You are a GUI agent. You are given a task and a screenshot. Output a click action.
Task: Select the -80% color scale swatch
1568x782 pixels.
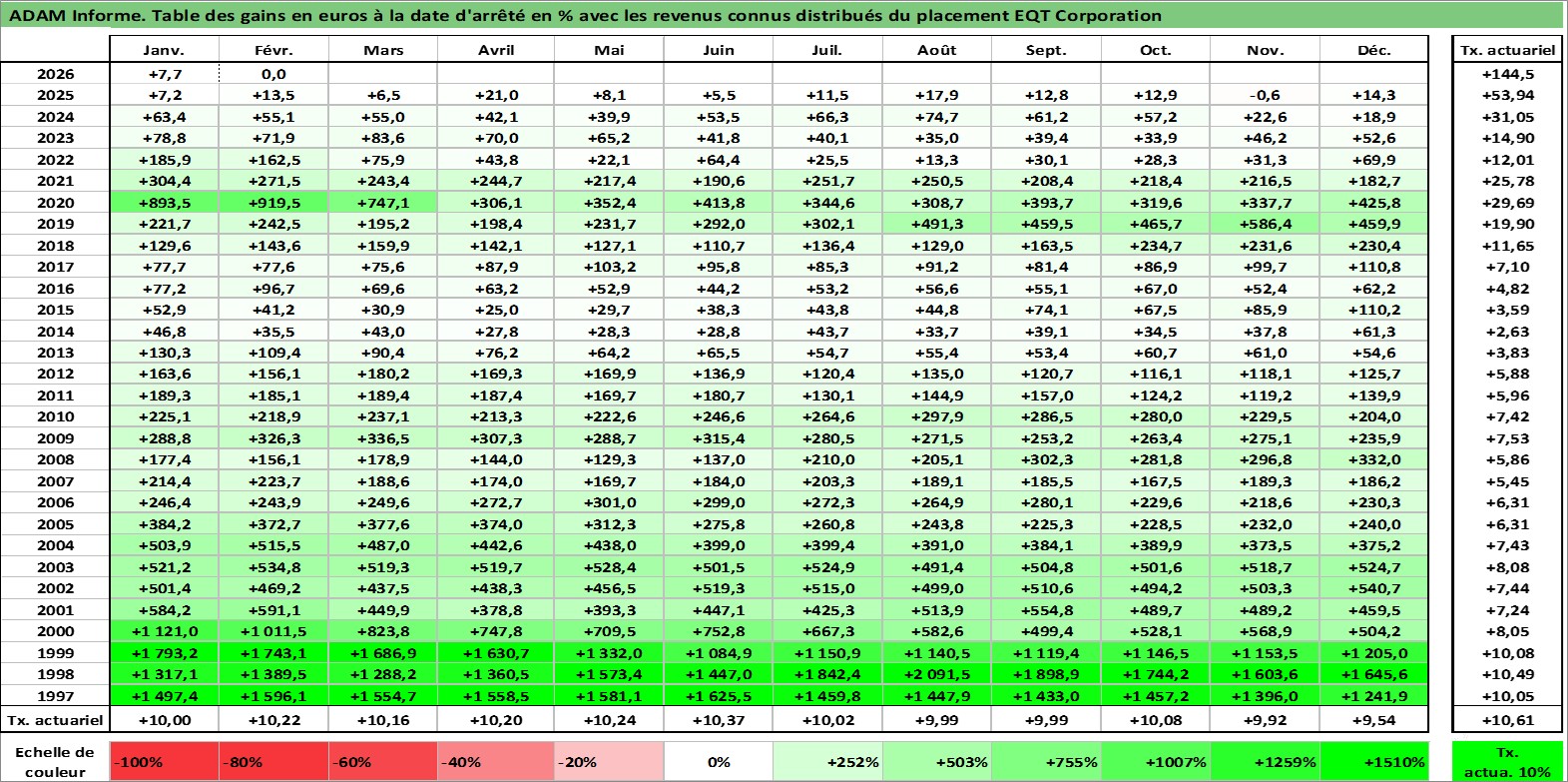point(273,761)
